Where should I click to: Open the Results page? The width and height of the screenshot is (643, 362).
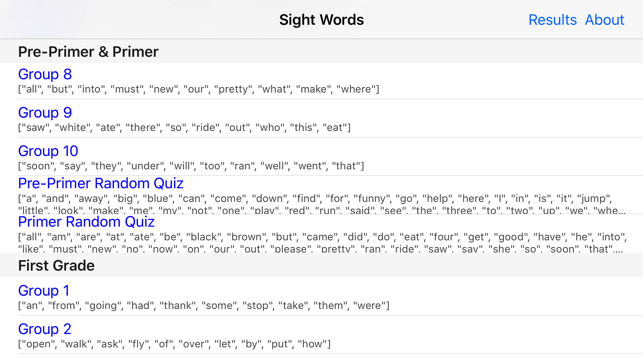(552, 20)
